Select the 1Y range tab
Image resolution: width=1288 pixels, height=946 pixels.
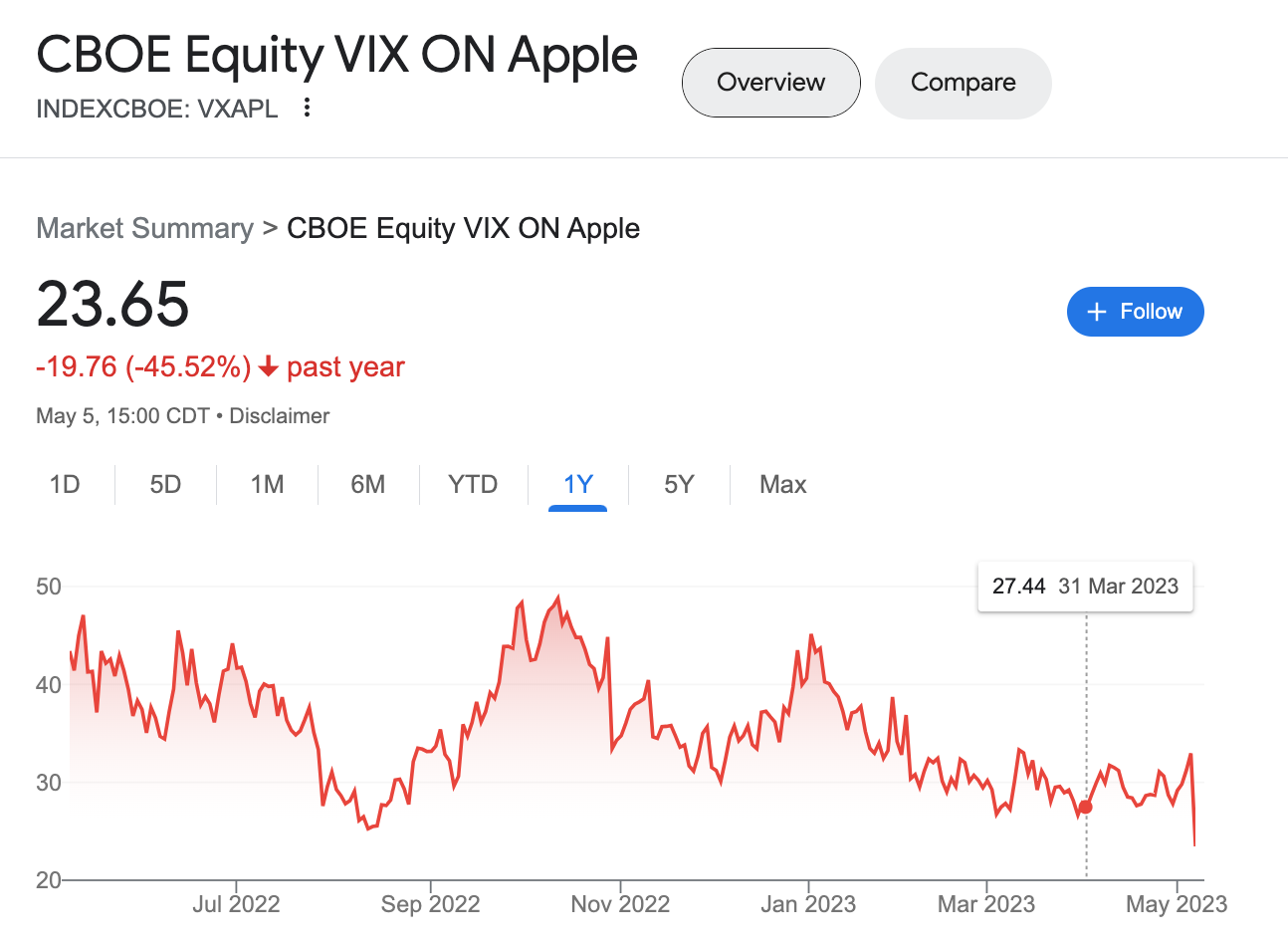coord(577,485)
